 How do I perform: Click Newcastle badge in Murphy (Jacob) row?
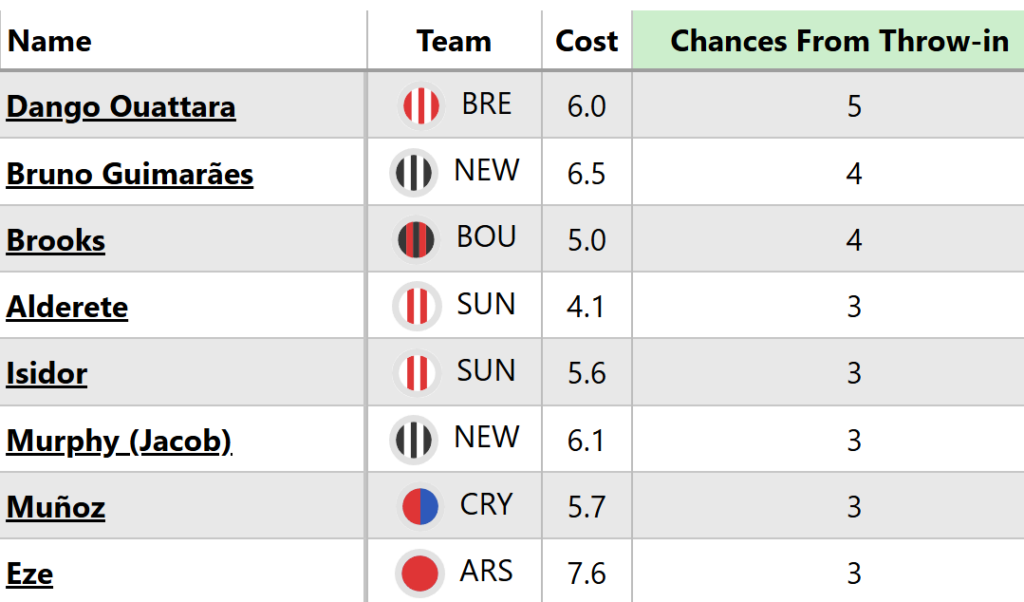tap(413, 440)
